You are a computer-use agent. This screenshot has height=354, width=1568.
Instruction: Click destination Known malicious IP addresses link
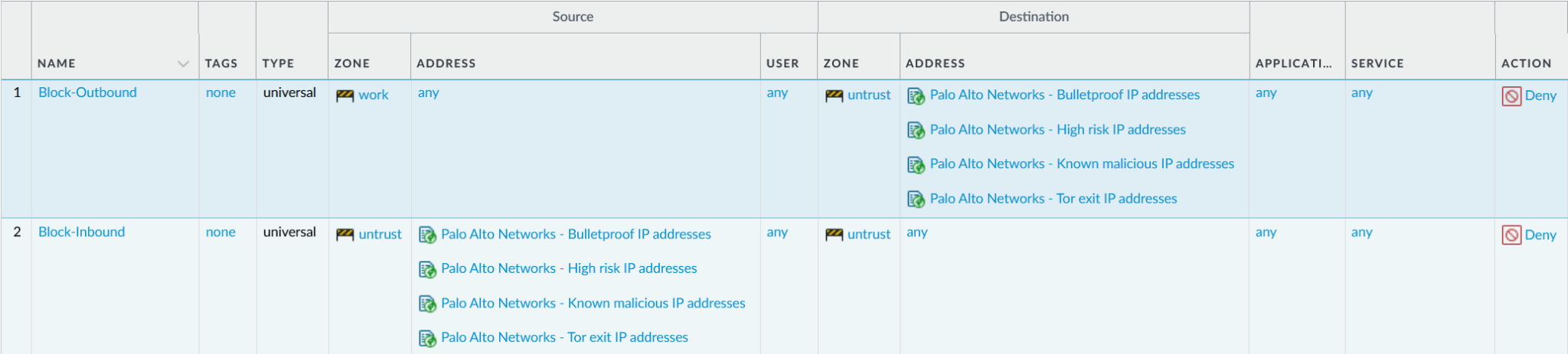point(1081,164)
